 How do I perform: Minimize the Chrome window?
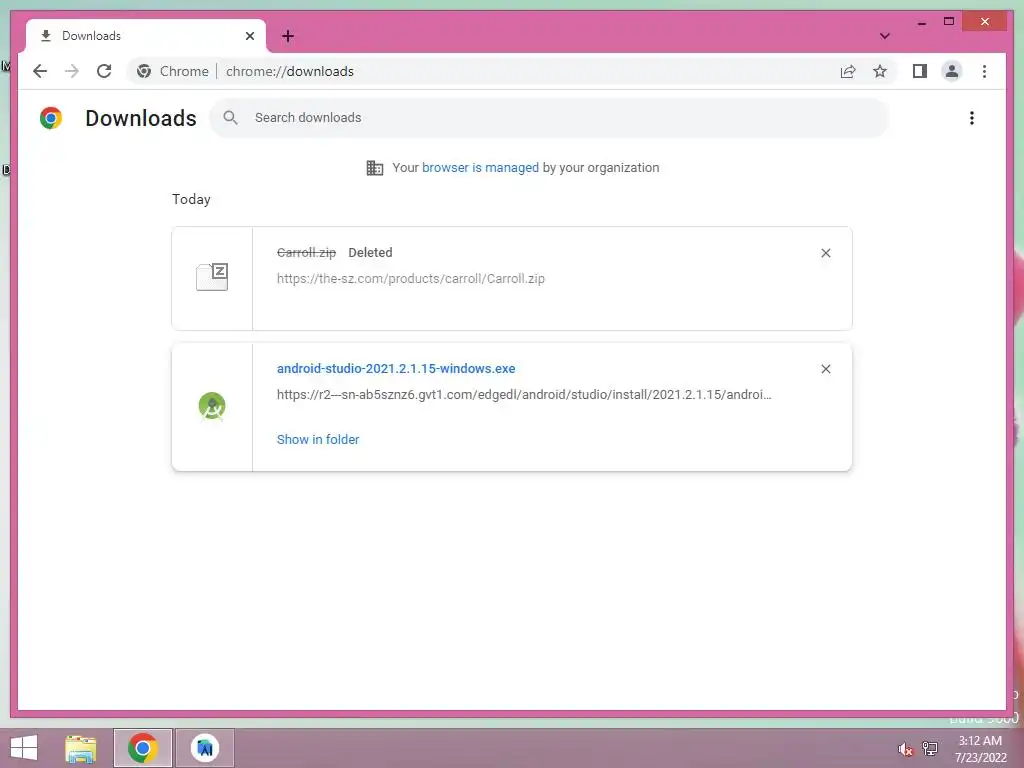coord(921,22)
